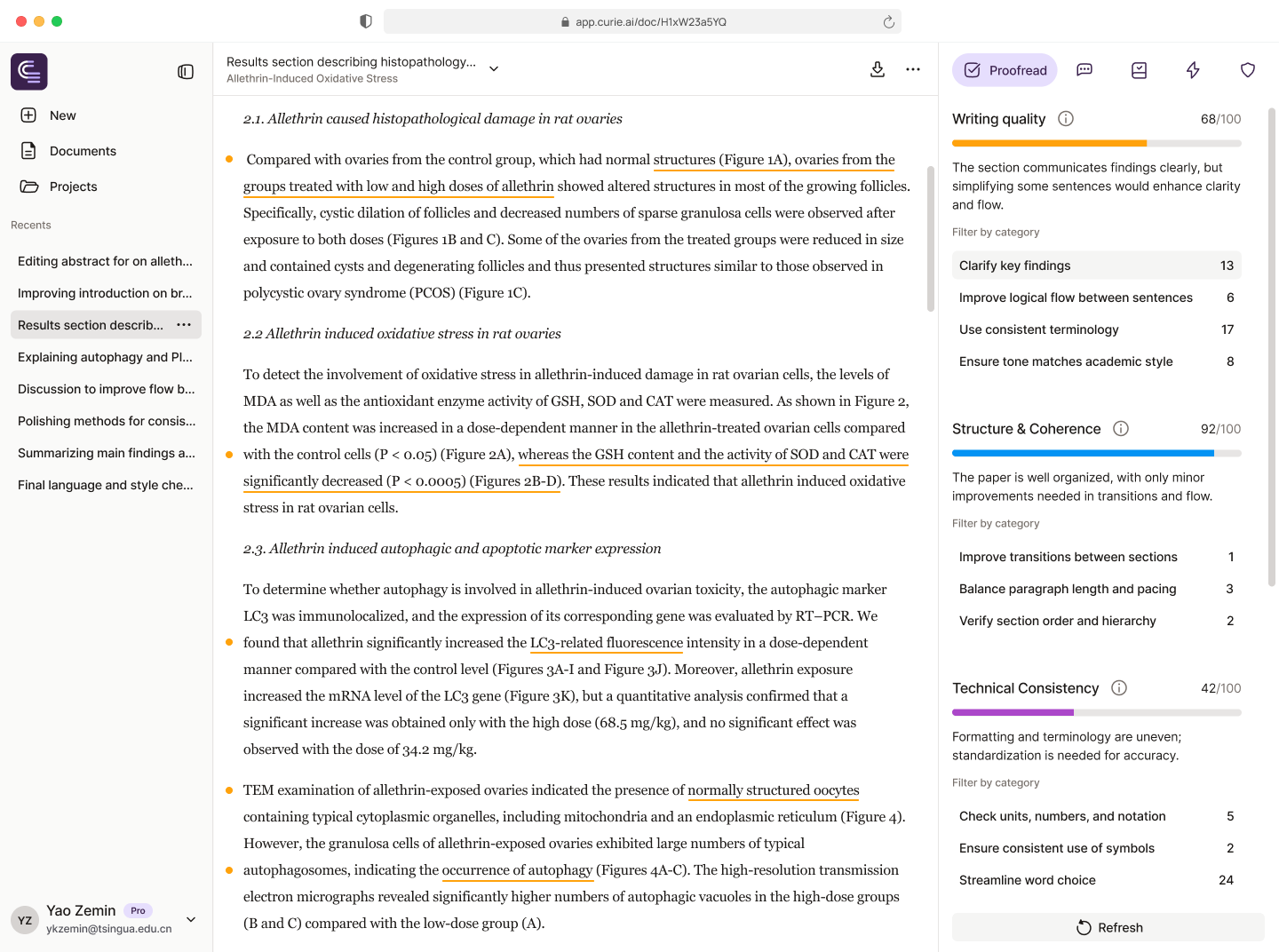This screenshot has width=1279, height=952.
Task: Open the checklist clipboard panel icon
Action: (1139, 70)
